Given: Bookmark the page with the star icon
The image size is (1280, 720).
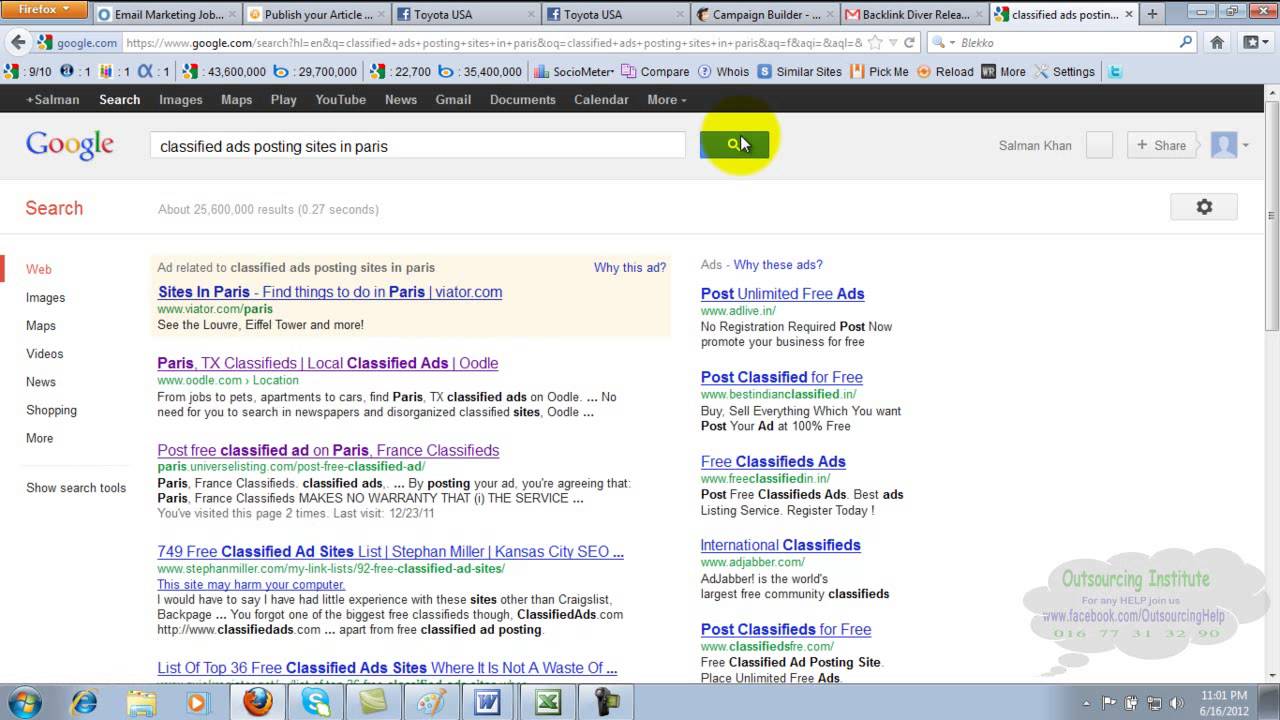Looking at the screenshot, I should pos(875,43).
